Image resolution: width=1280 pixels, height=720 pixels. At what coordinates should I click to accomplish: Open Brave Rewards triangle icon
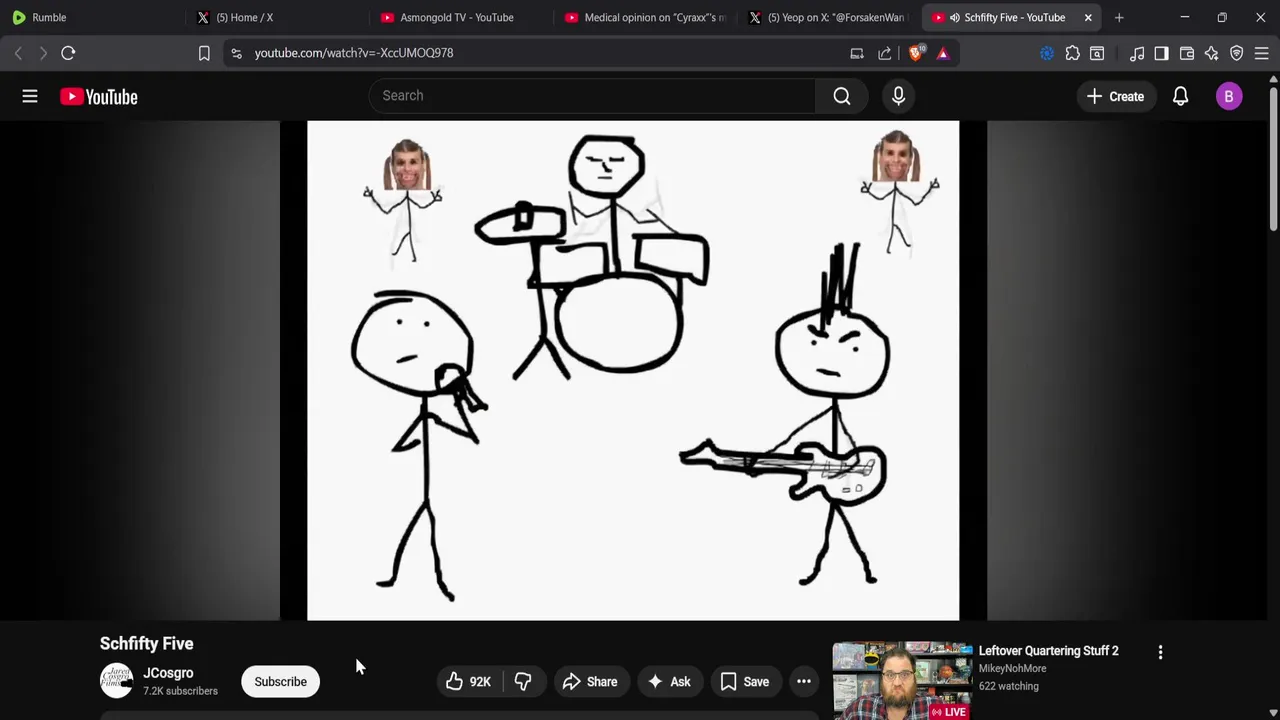coord(943,53)
